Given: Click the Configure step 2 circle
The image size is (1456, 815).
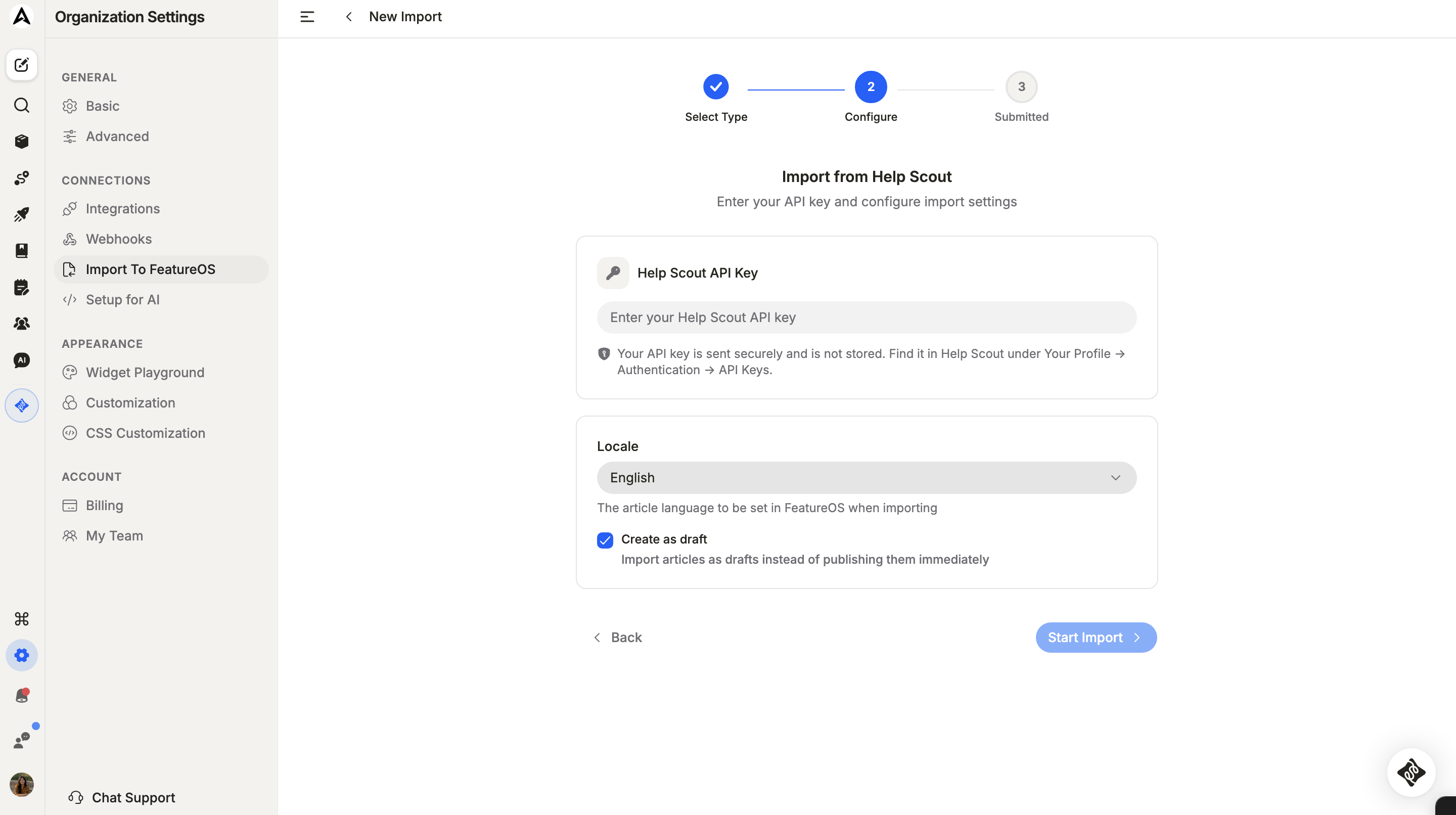Looking at the screenshot, I should 871,86.
